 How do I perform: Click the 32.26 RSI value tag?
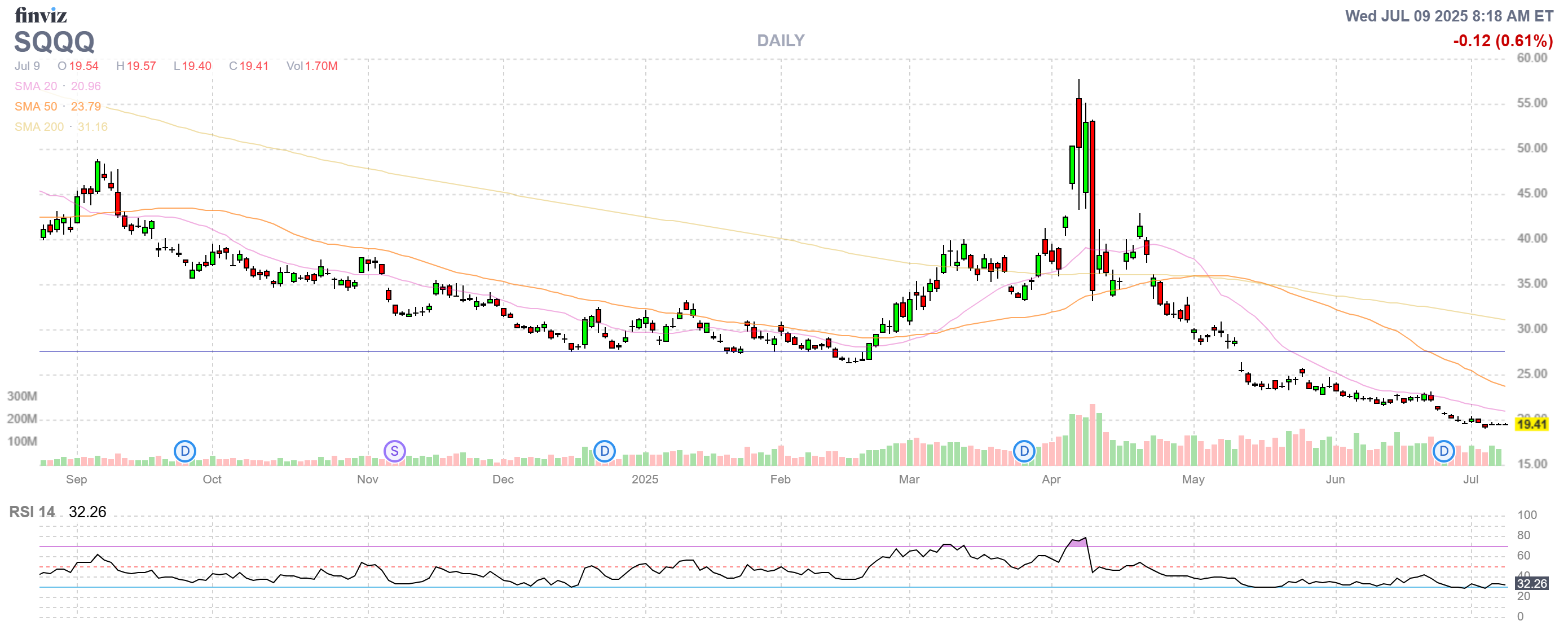tap(1531, 583)
